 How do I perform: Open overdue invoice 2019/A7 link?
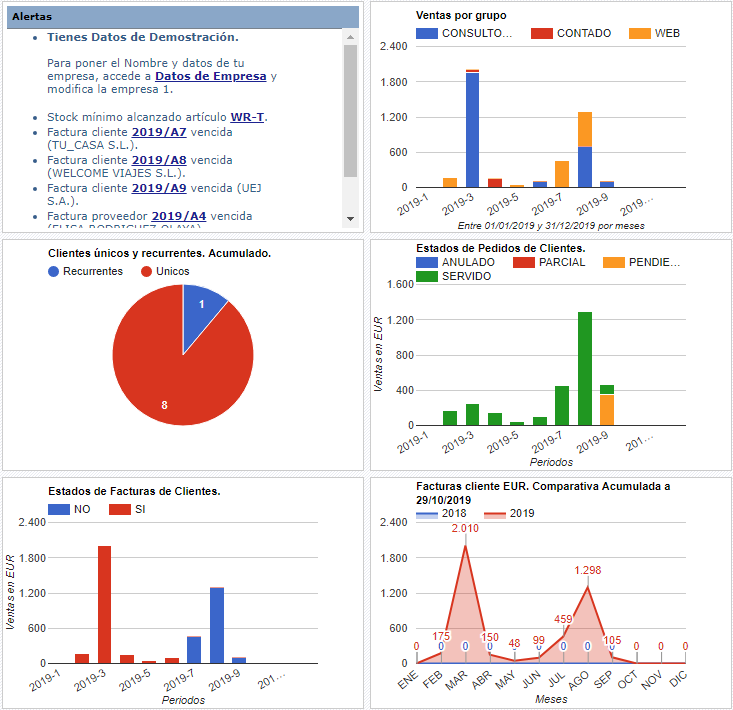159,132
